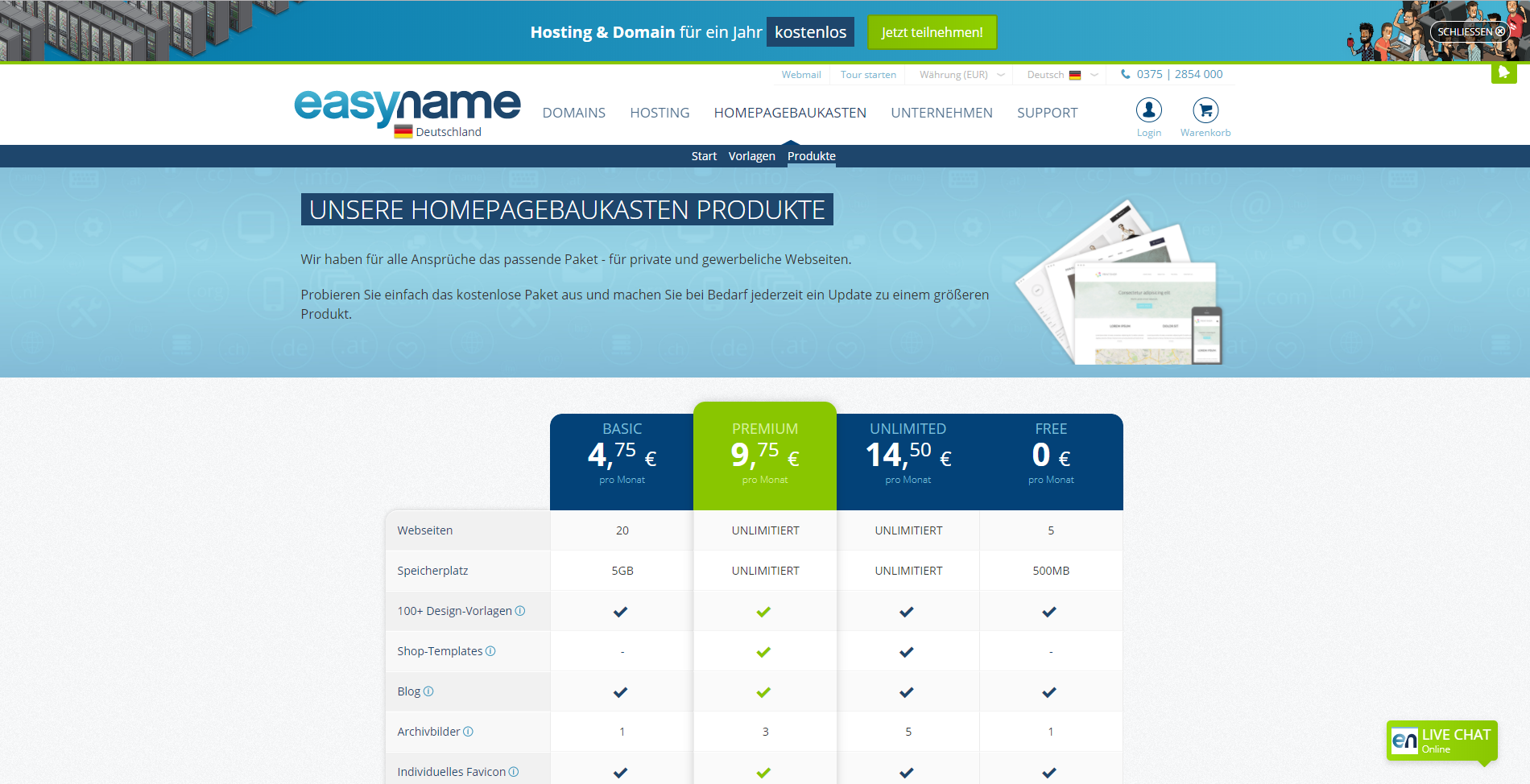
Task: Click Archivbilder value 3 for PREMIUM
Action: point(765,732)
